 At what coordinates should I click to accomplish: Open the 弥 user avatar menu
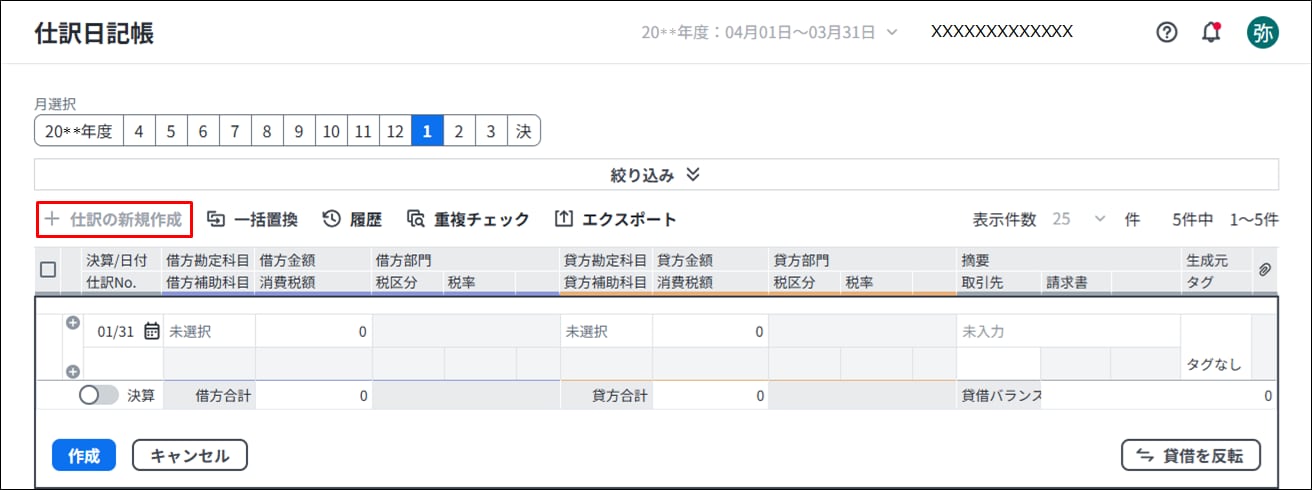click(1262, 32)
